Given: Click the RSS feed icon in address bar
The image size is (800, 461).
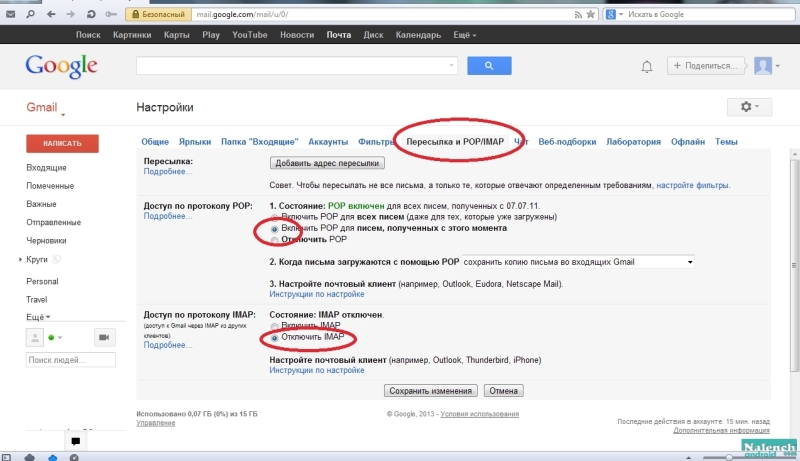Looking at the screenshot, I should pos(578,15).
